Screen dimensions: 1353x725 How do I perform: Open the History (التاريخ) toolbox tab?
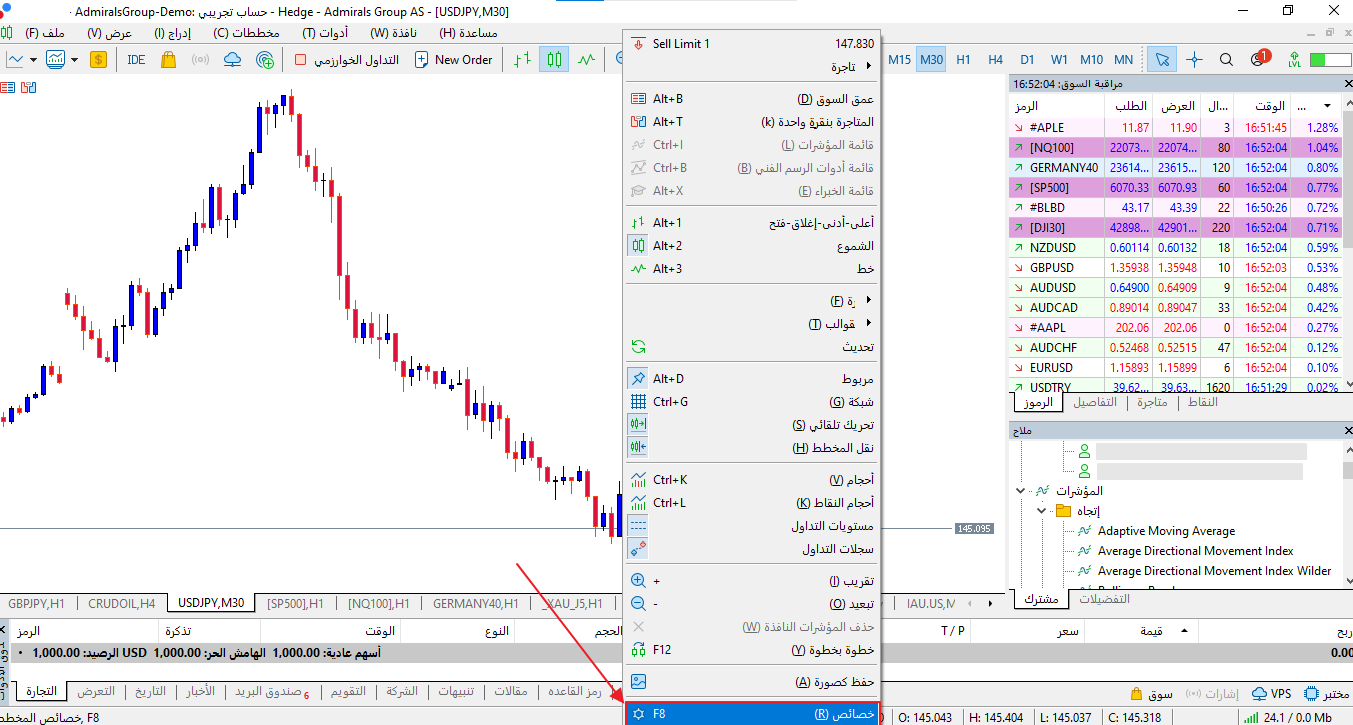pos(150,692)
